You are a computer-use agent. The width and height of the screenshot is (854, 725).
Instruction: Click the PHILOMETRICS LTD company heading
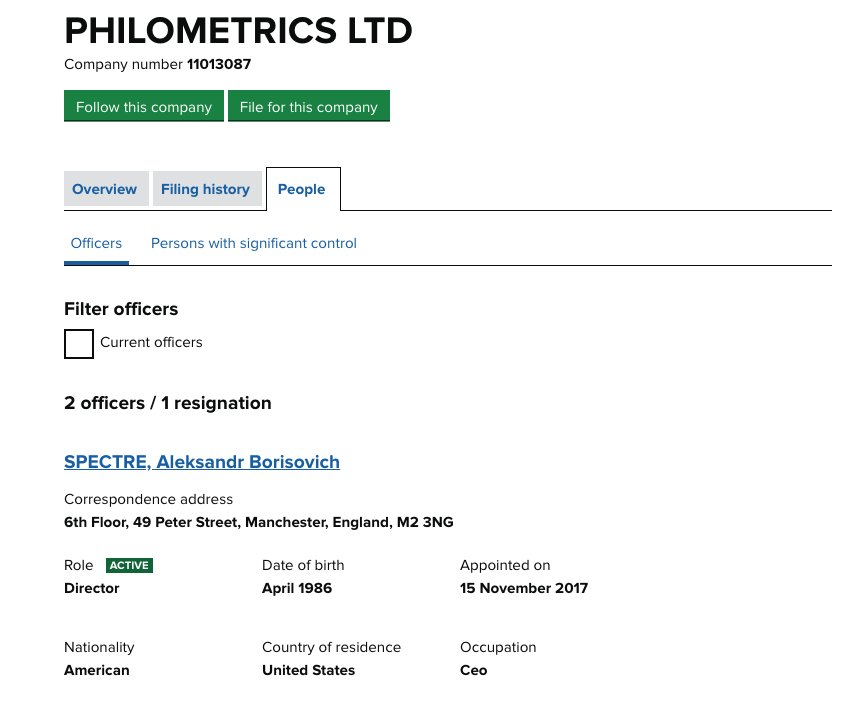click(239, 31)
